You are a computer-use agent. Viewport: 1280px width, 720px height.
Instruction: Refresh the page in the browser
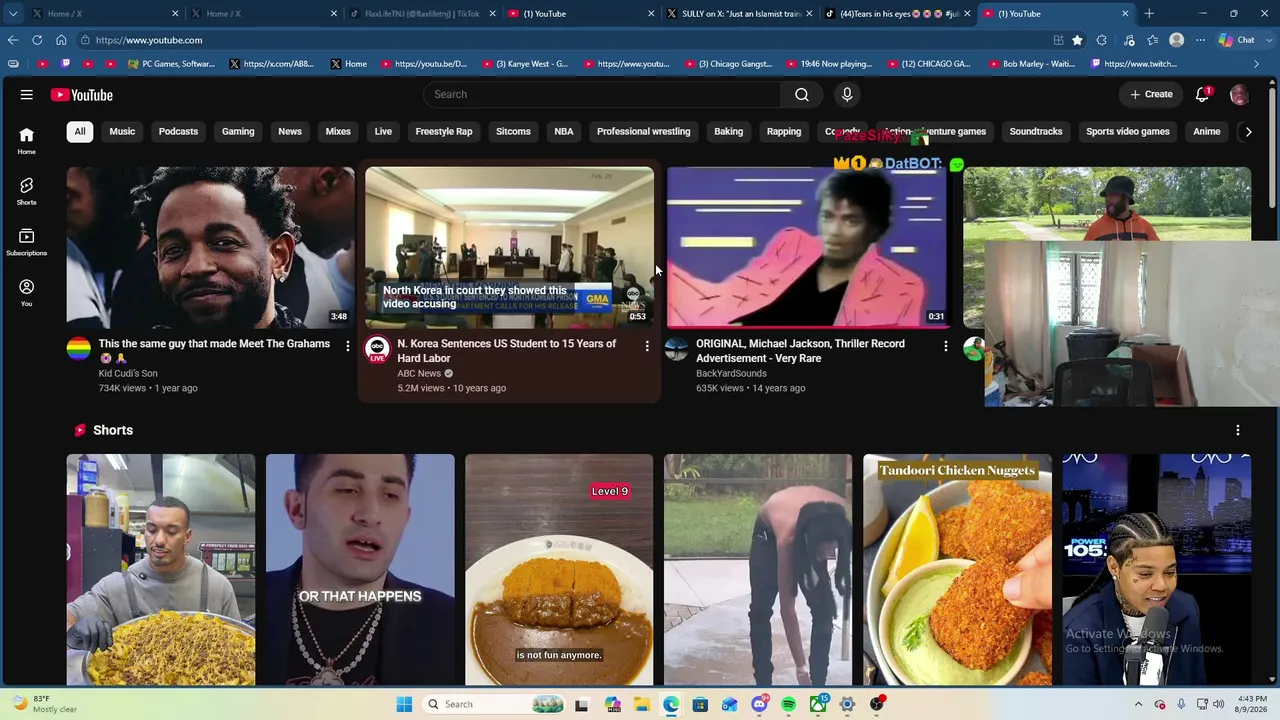(37, 40)
